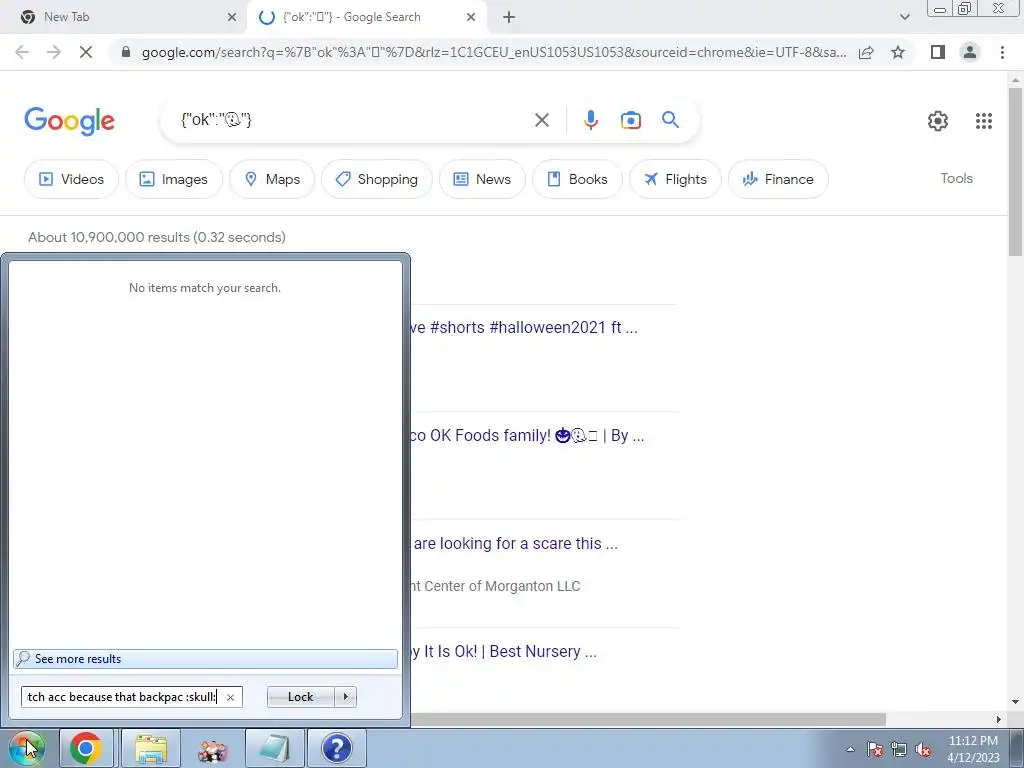The image size is (1024, 768).
Task: Click the muted volume tray icon
Action: tap(923, 750)
